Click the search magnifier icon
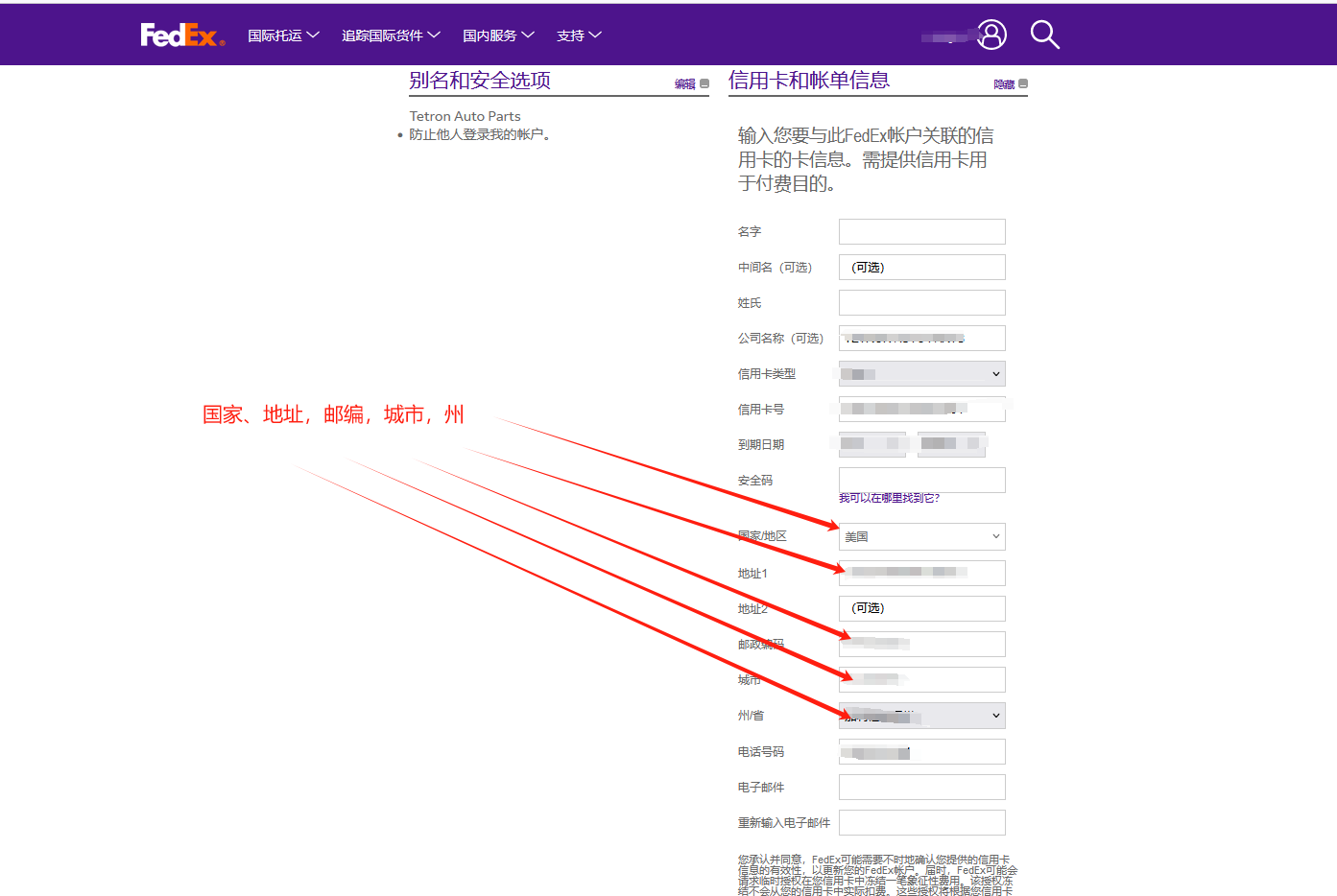Image resolution: width=1337 pixels, height=896 pixels. 1044,35
